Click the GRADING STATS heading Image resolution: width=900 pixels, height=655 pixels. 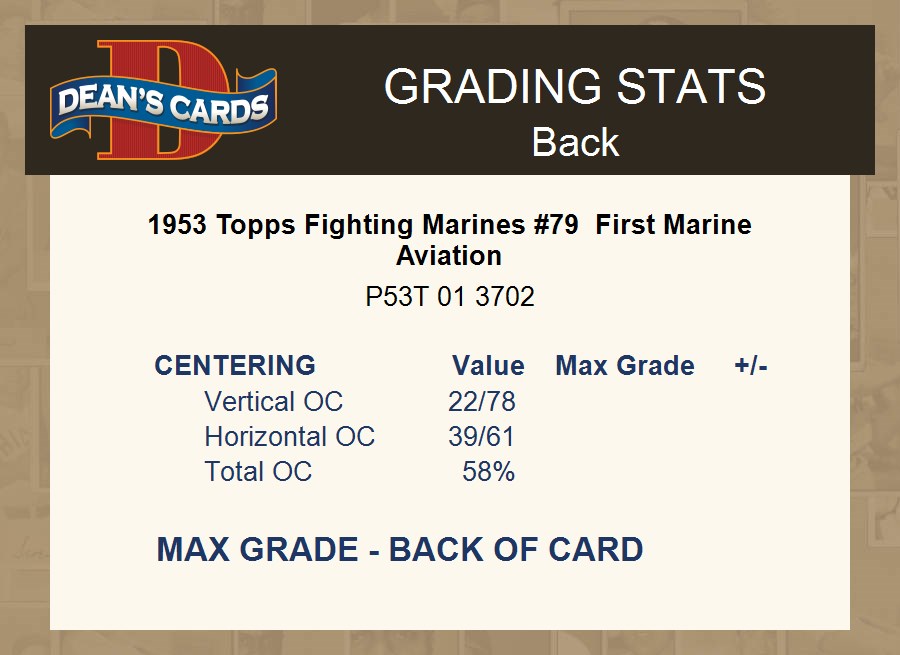pyautogui.click(x=575, y=87)
